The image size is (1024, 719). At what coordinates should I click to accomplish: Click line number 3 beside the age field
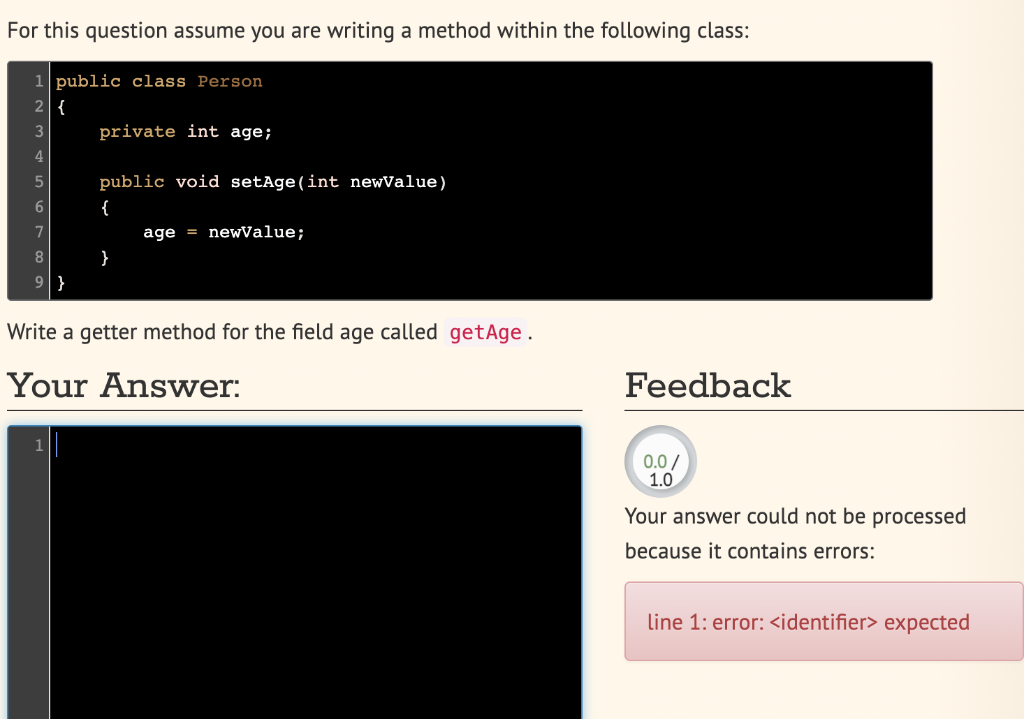pos(38,131)
